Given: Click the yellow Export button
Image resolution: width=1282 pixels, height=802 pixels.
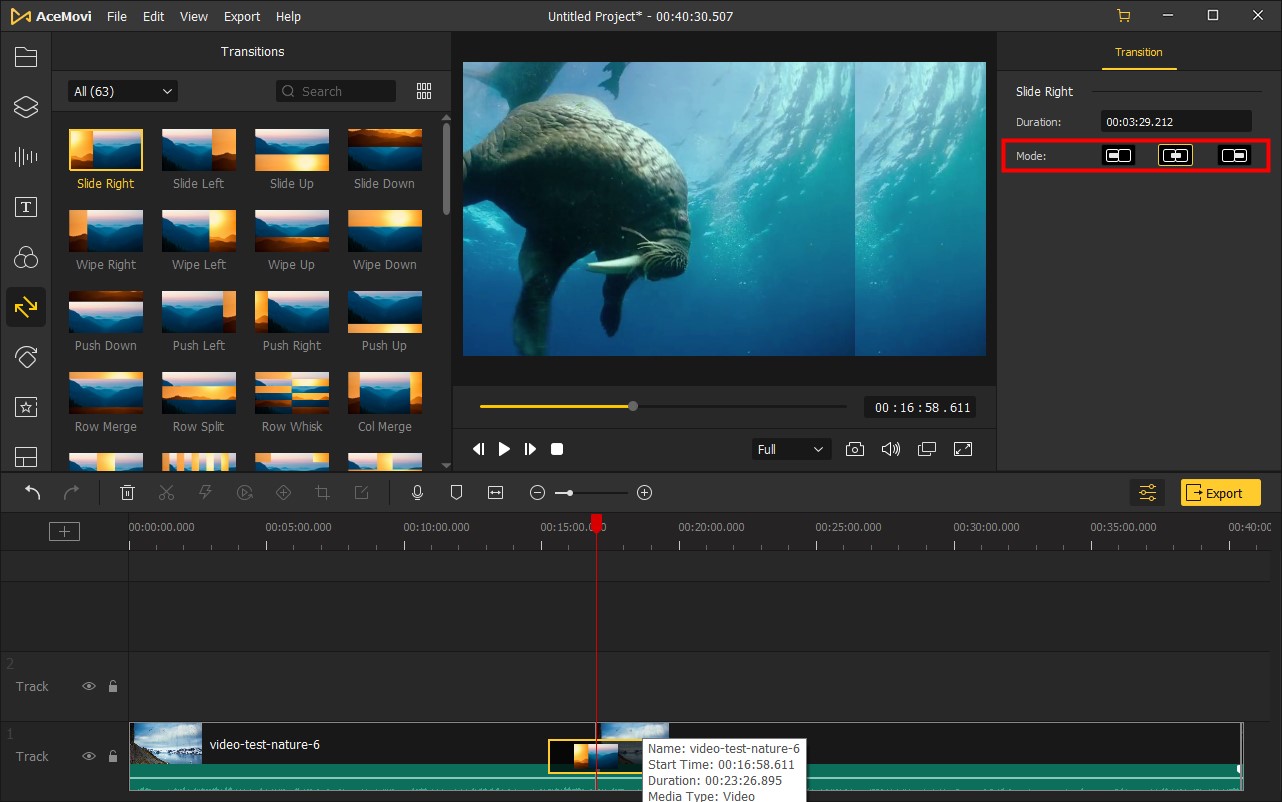Looking at the screenshot, I should pyautogui.click(x=1220, y=493).
